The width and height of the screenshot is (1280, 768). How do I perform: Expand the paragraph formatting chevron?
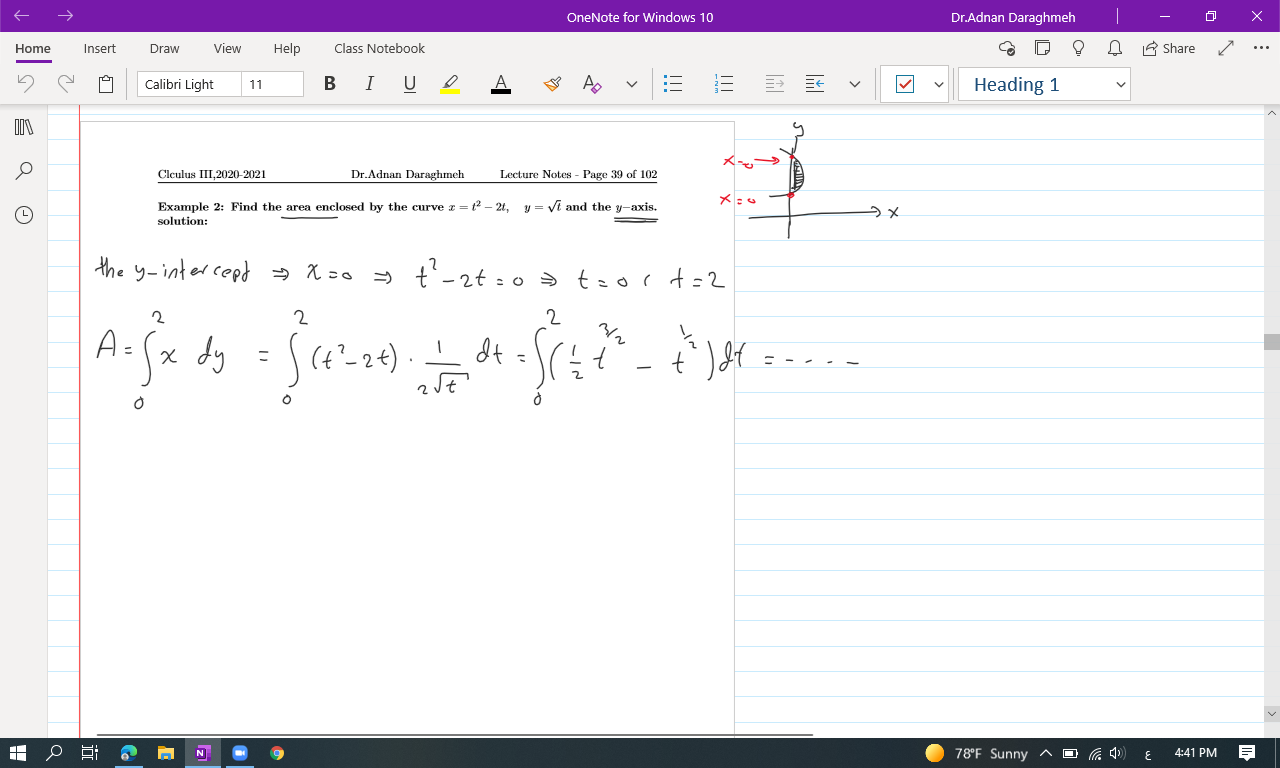pyautogui.click(x=855, y=84)
